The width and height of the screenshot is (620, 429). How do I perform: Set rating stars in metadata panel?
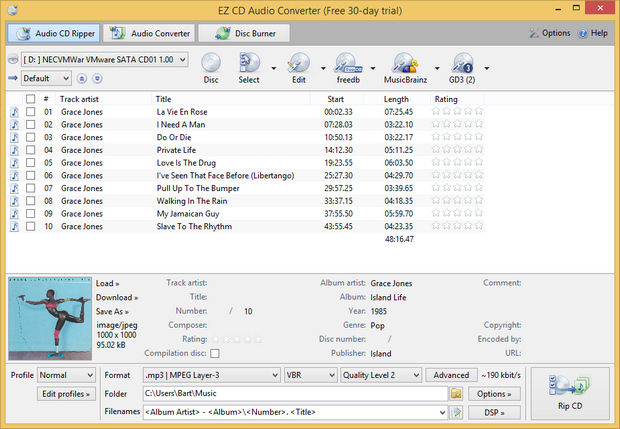[x=236, y=339]
